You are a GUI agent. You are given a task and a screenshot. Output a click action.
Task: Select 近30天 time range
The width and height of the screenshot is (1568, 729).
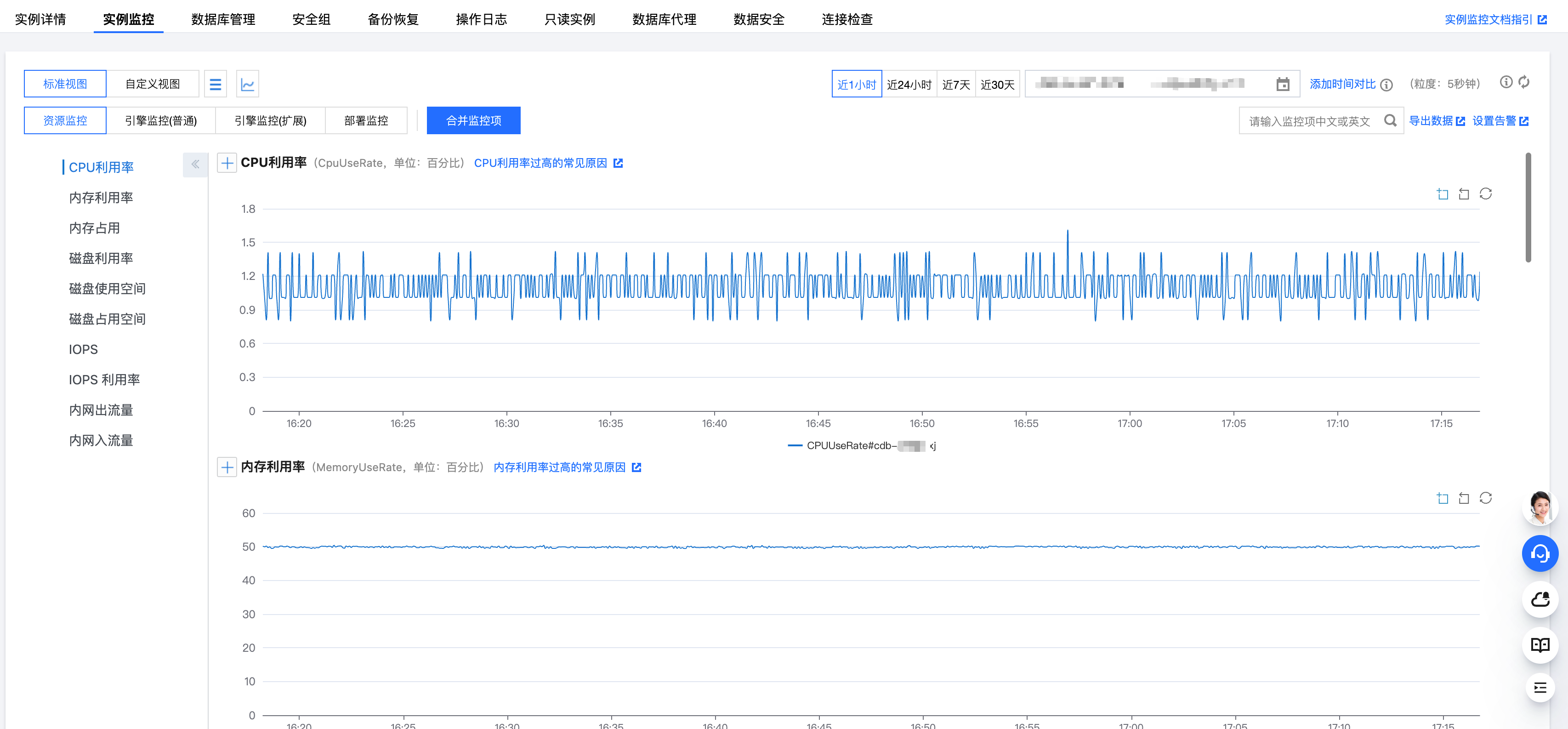[997, 84]
